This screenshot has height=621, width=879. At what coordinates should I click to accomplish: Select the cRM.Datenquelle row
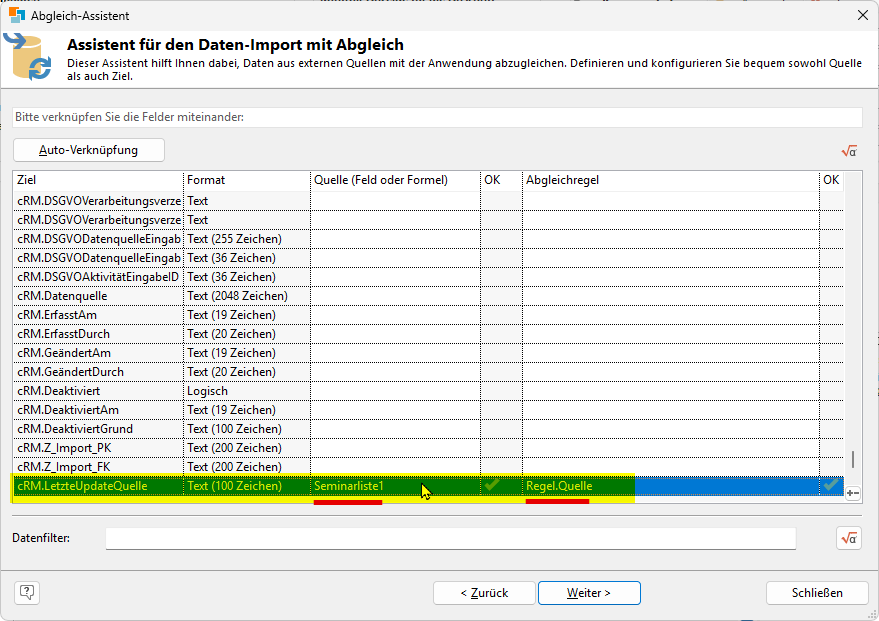pos(97,296)
